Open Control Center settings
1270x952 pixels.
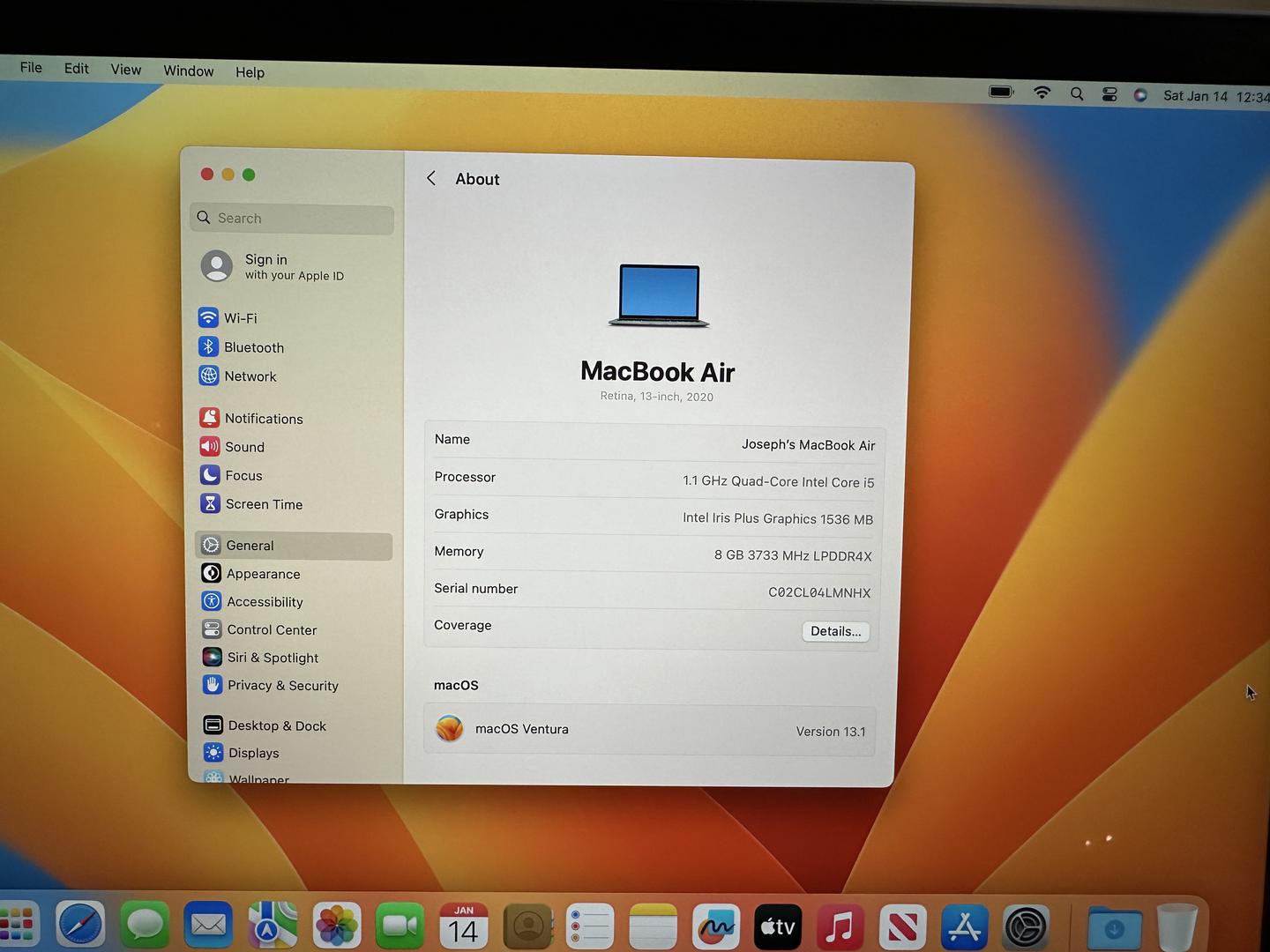click(x=259, y=629)
